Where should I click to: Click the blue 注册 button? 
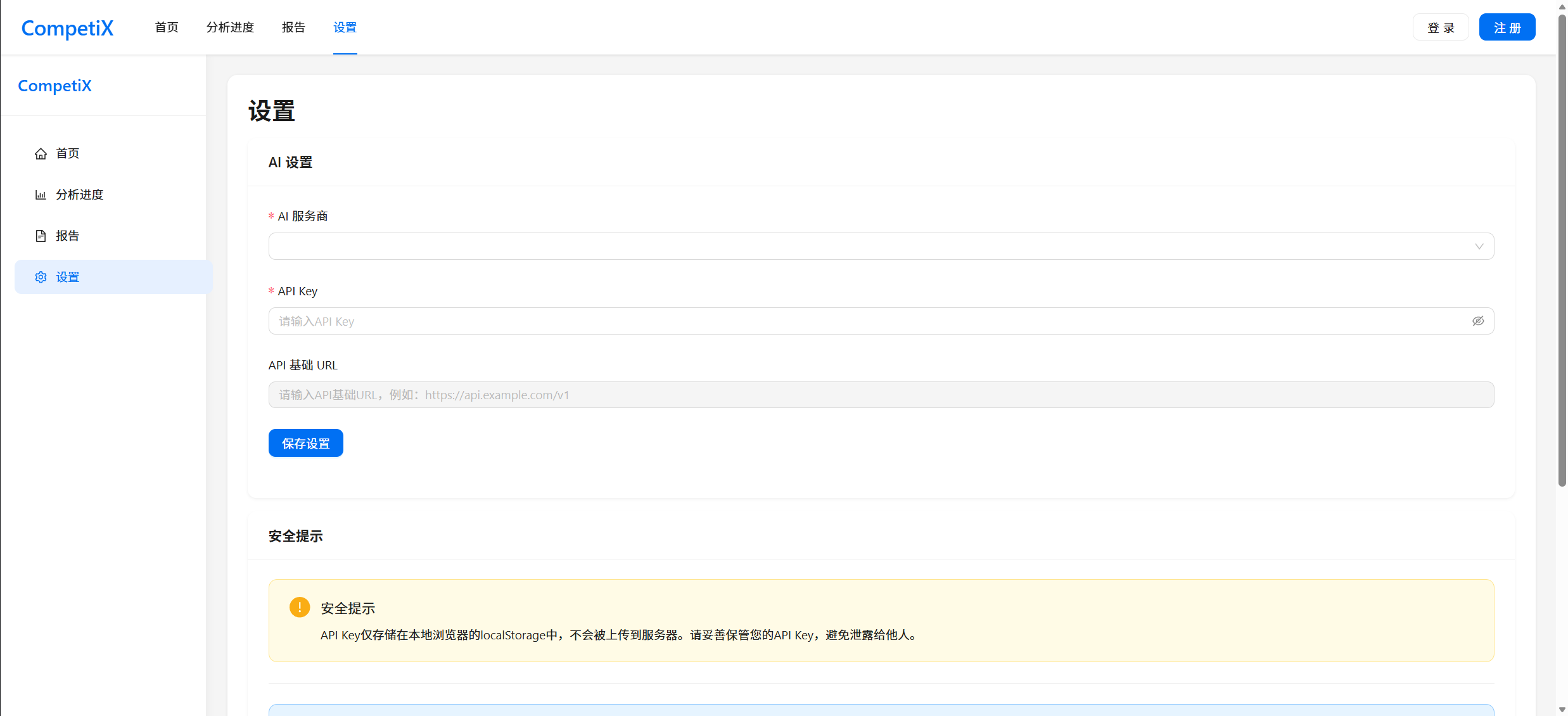pos(1507,27)
